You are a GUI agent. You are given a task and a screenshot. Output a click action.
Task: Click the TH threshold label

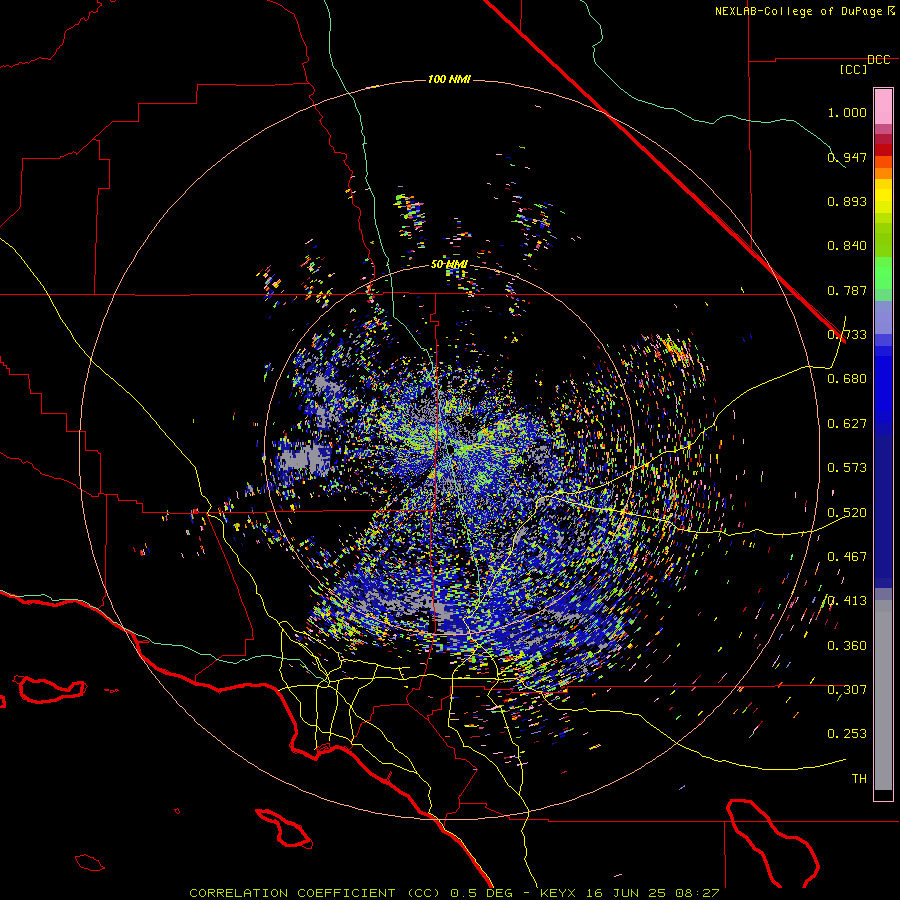pyautogui.click(x=859, y=779)
